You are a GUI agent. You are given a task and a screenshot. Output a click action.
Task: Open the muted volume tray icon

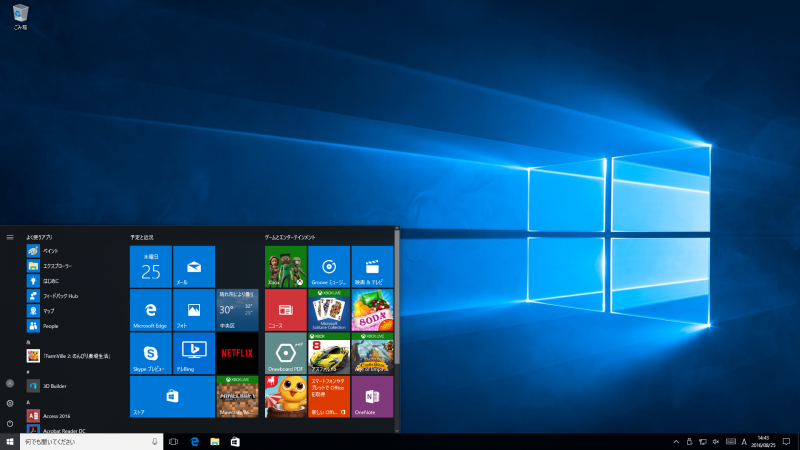pos(716,442)
